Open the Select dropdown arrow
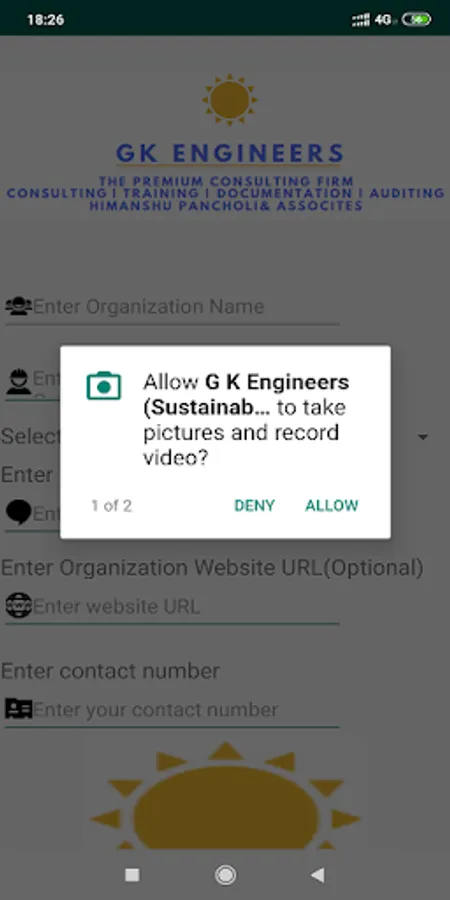Screen dimensions: 450x900 pyautogui.click(x=423, y=437)
